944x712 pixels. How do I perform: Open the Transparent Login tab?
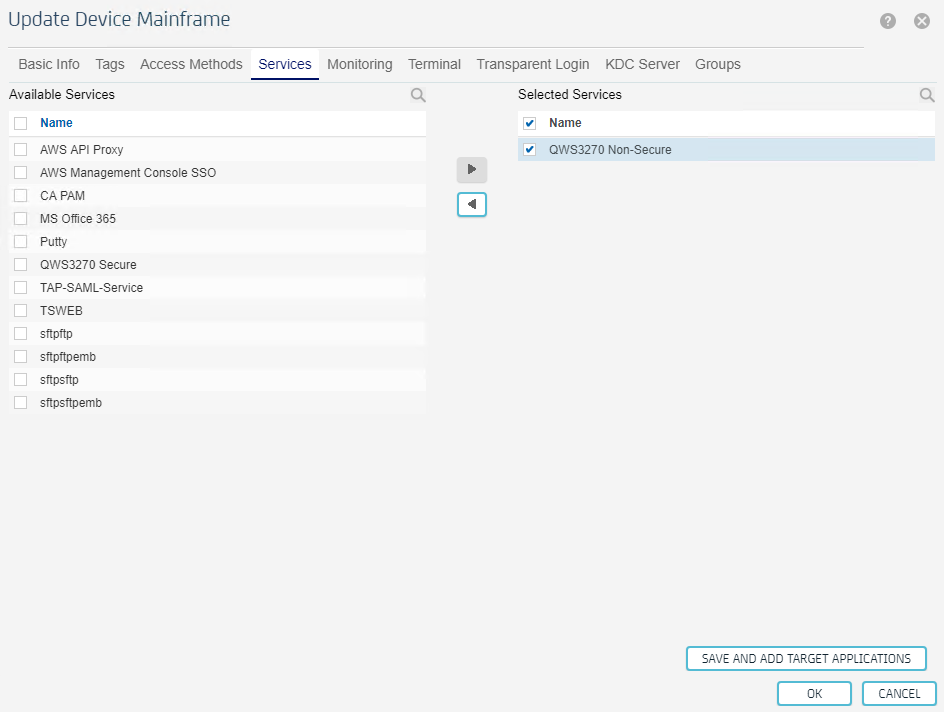(532, 64)
